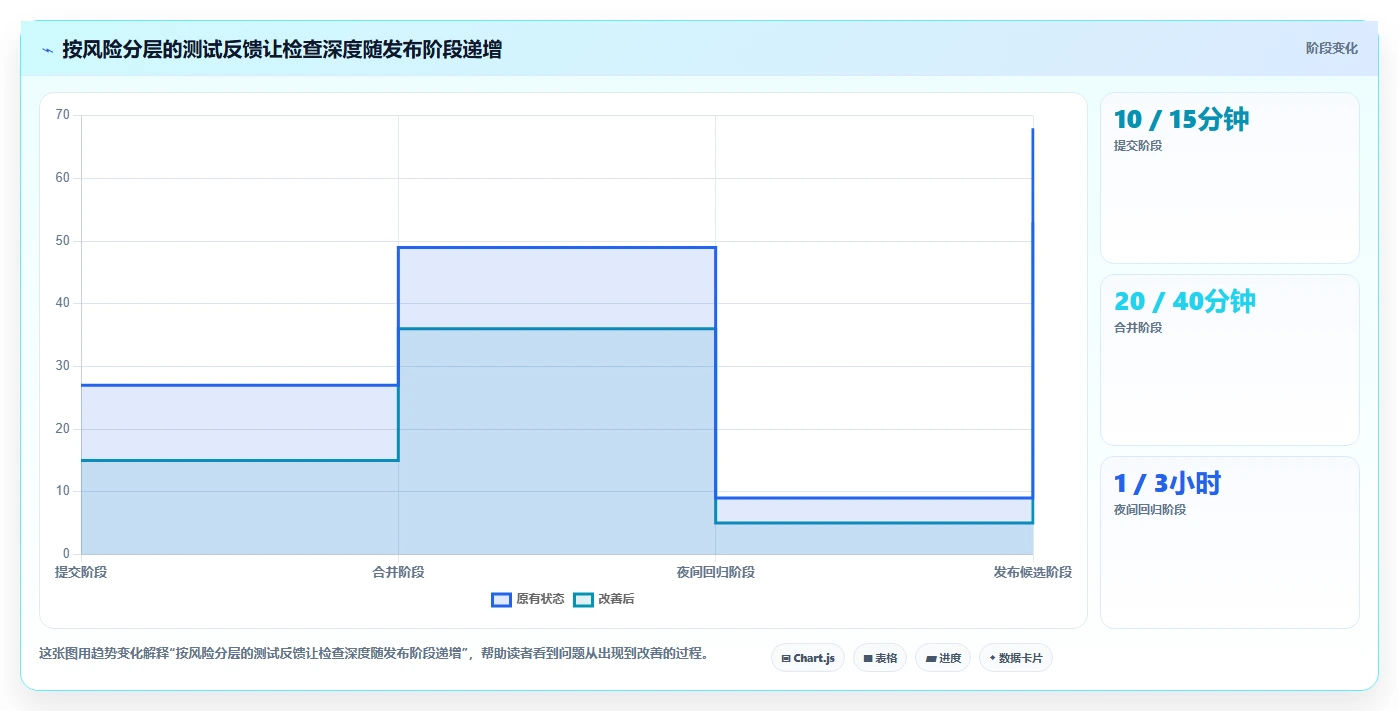This screenshot has width=1399, height=711.
Task: Click the 提交阶段 x-axis label
Action: coord(81,572)
